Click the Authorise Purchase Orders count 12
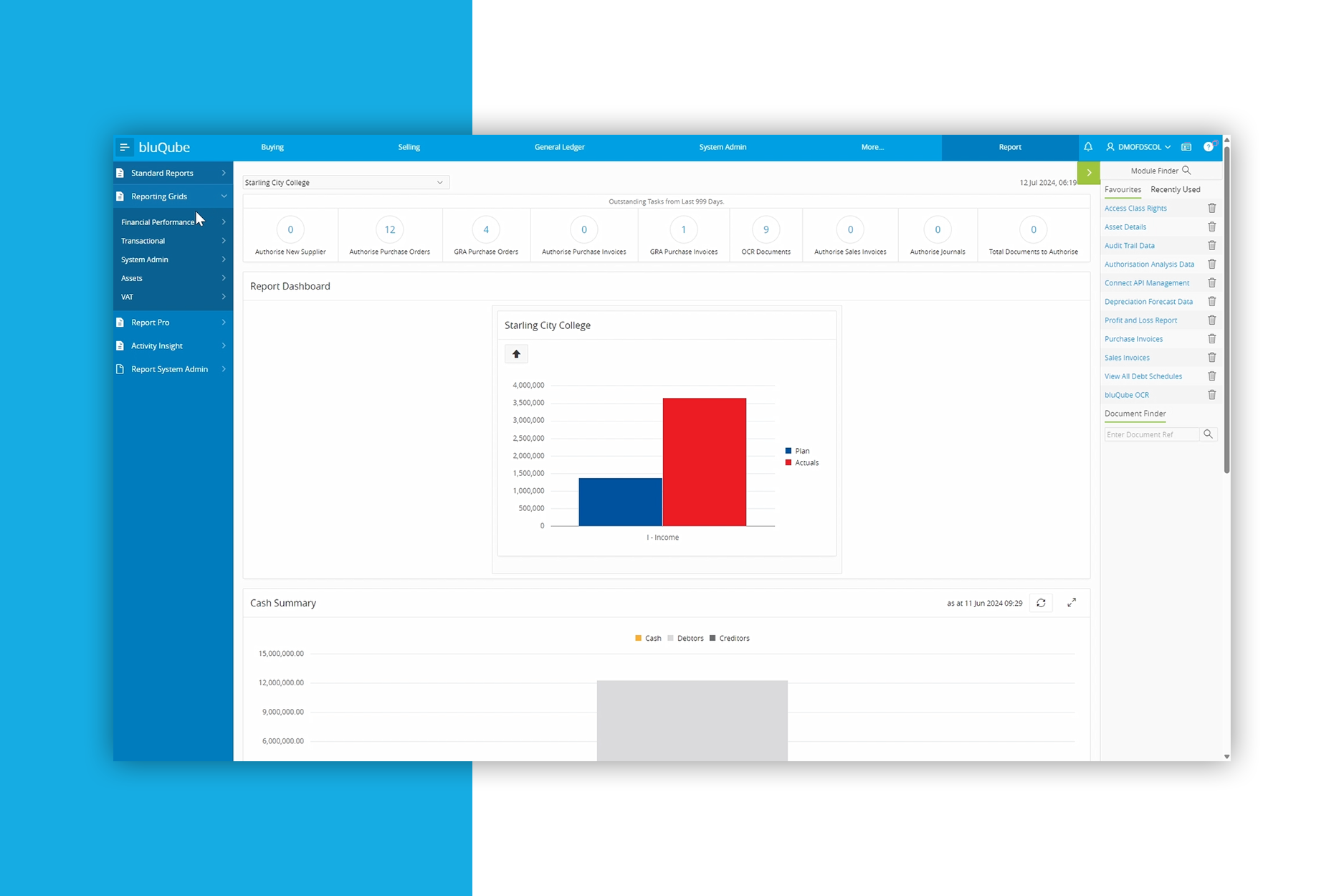The height and width of the screenshot is (896, 1344). (390, 230)
